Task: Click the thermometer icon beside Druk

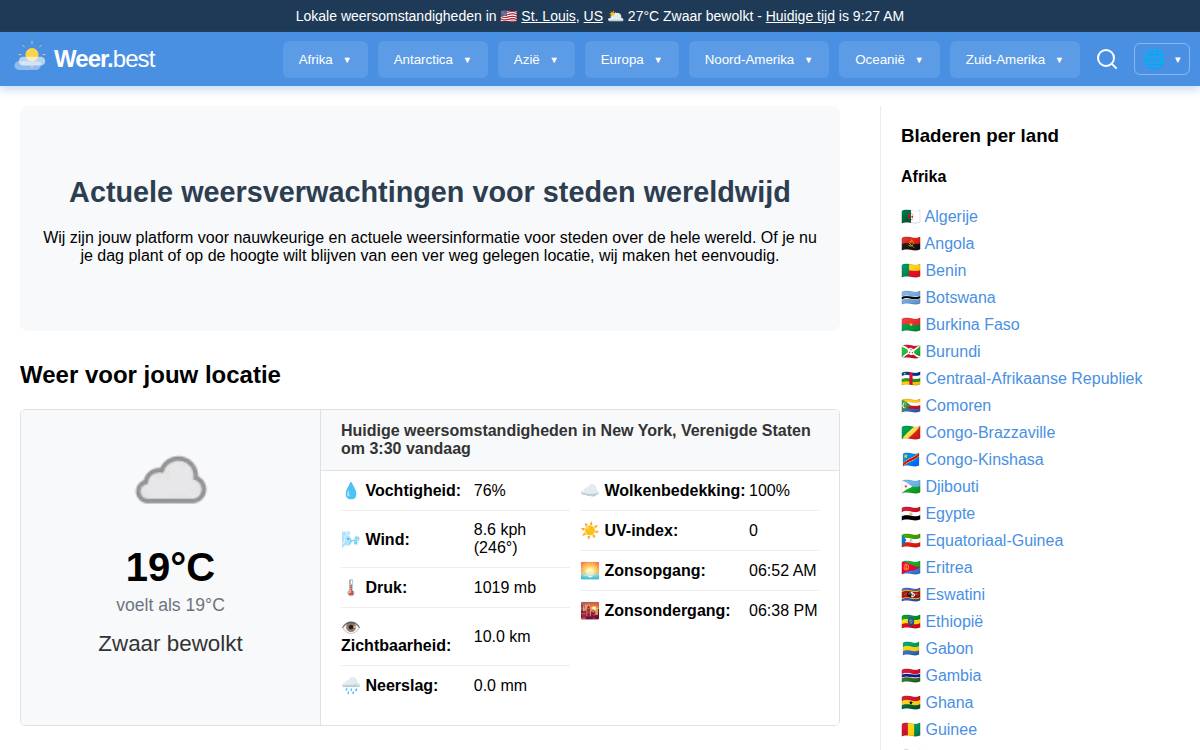Action: coord(350,588)
